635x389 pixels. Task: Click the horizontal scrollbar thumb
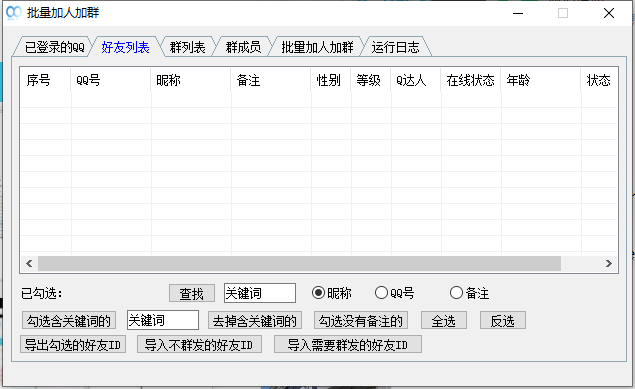299,264
